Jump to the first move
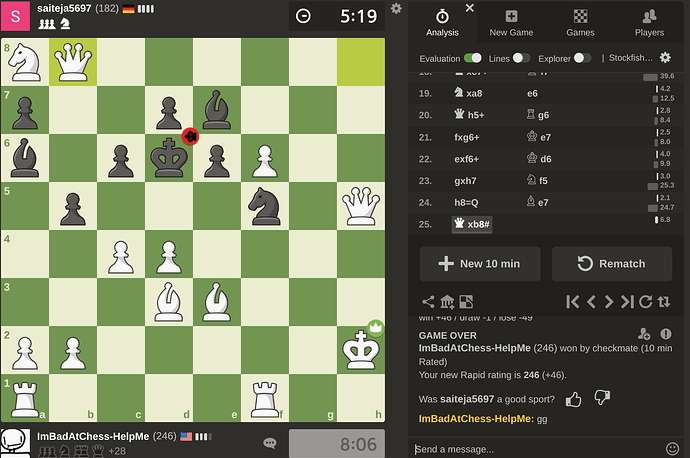 [x=573, y=301]
